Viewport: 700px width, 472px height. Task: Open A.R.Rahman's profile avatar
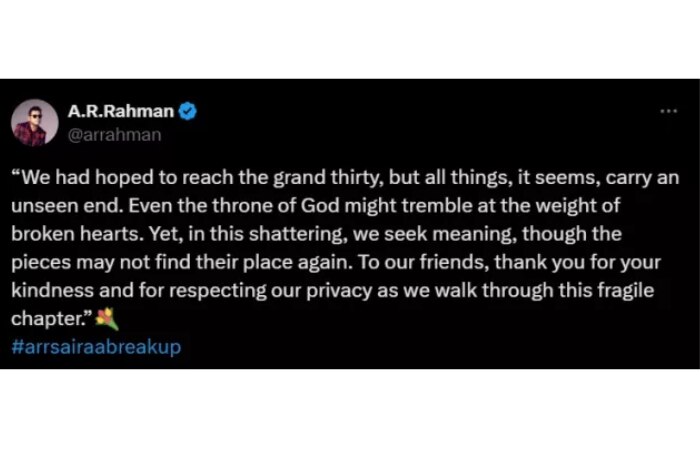[35, 123]
